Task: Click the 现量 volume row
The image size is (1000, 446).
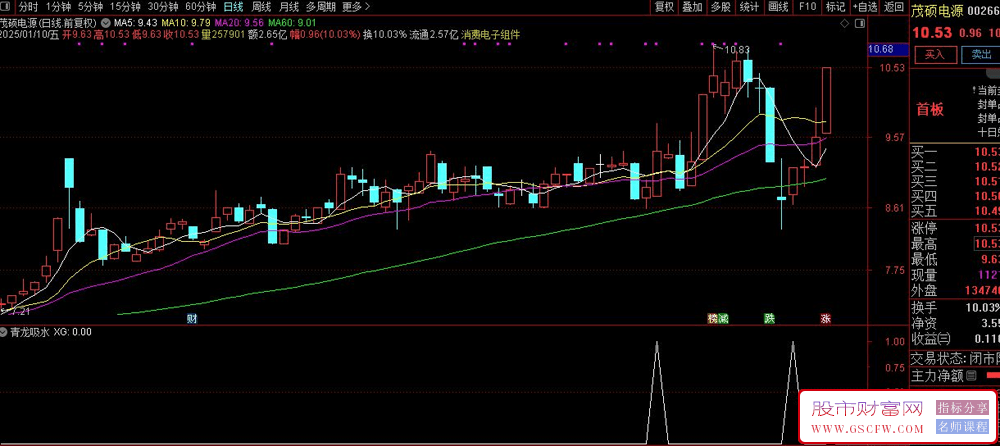Action: (955, 275)
